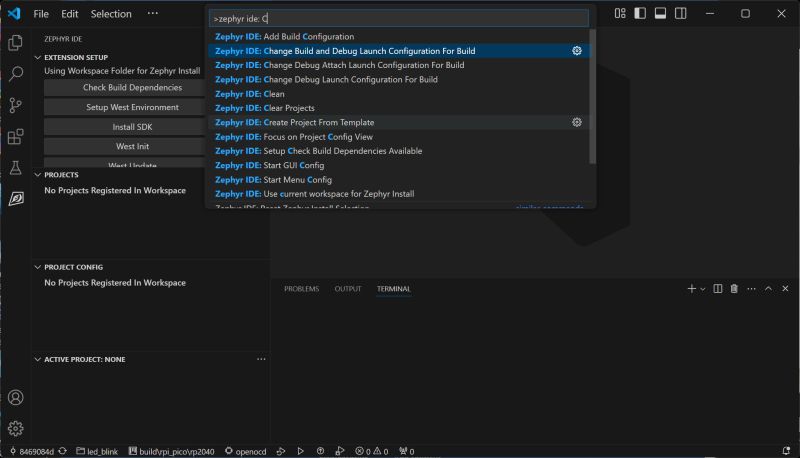Configure keybinding gear for Create Project From Template
Screen dimensions: 800x458
[577, 122]
